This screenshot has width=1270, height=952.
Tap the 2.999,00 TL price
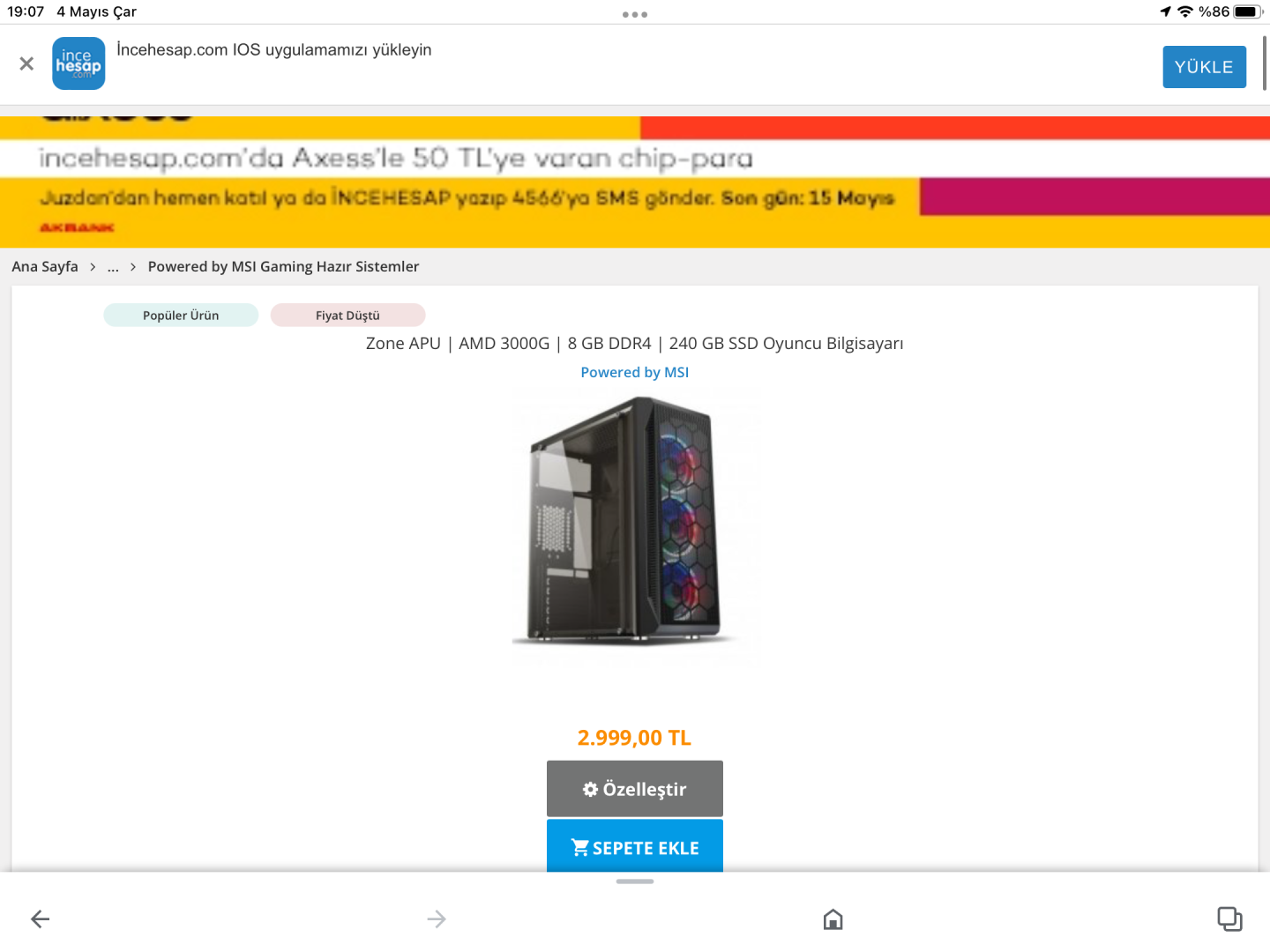tap(634, 738)
